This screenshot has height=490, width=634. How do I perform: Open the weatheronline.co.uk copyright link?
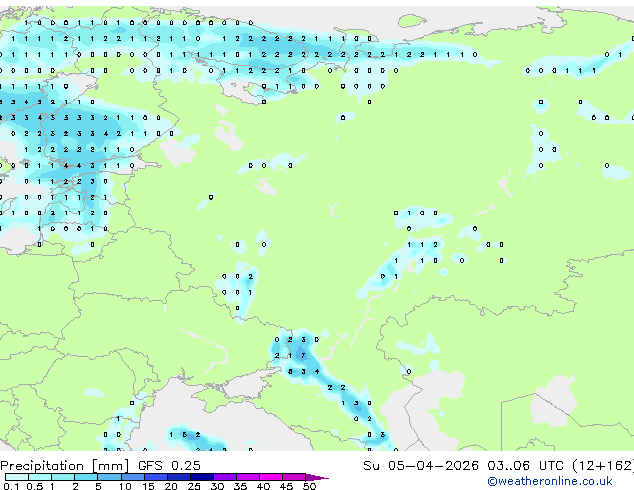point(550,481)
